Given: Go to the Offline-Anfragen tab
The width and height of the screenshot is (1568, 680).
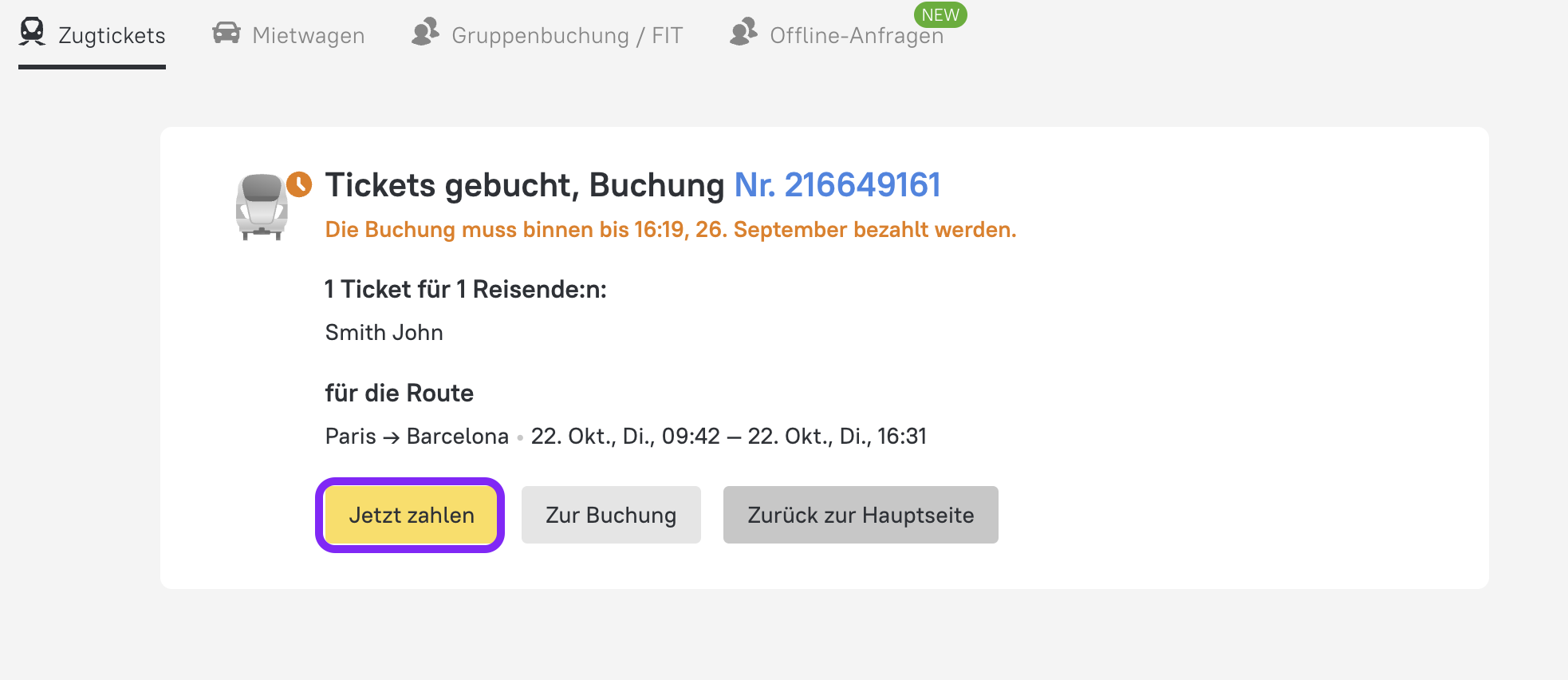Looking at the screenshot, I should [856, 36].
